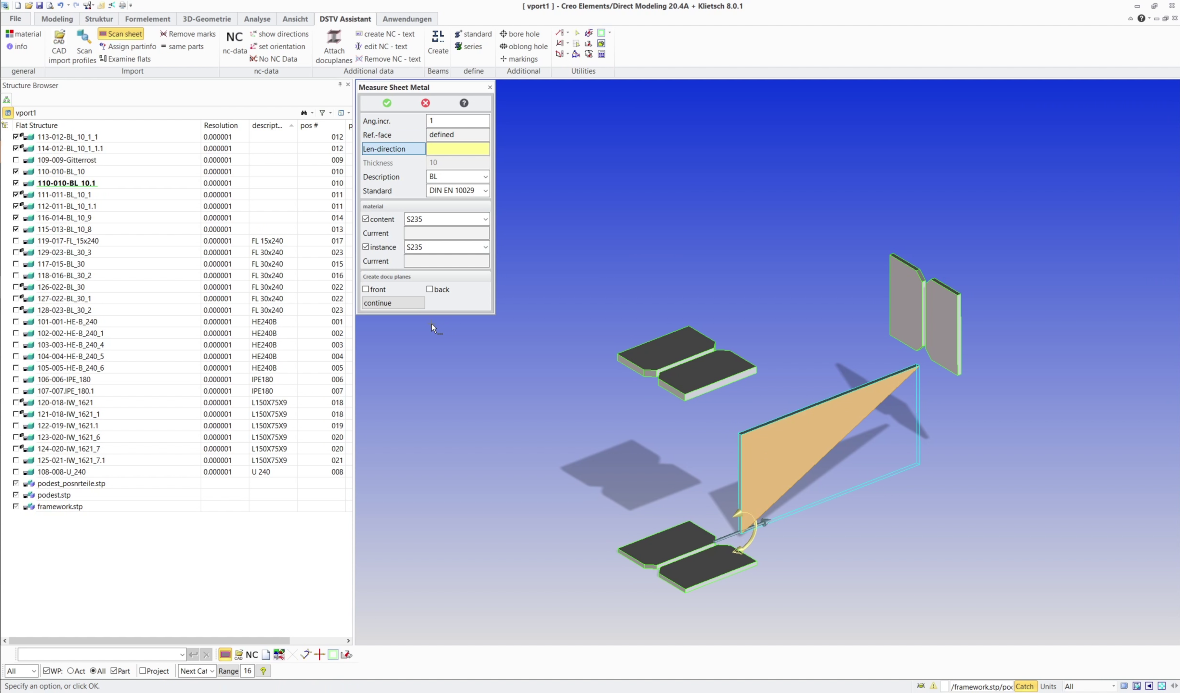The height and width of the screenshot is (693, 1180).
Task: Open help with the question mark icon
Action: 464,103
